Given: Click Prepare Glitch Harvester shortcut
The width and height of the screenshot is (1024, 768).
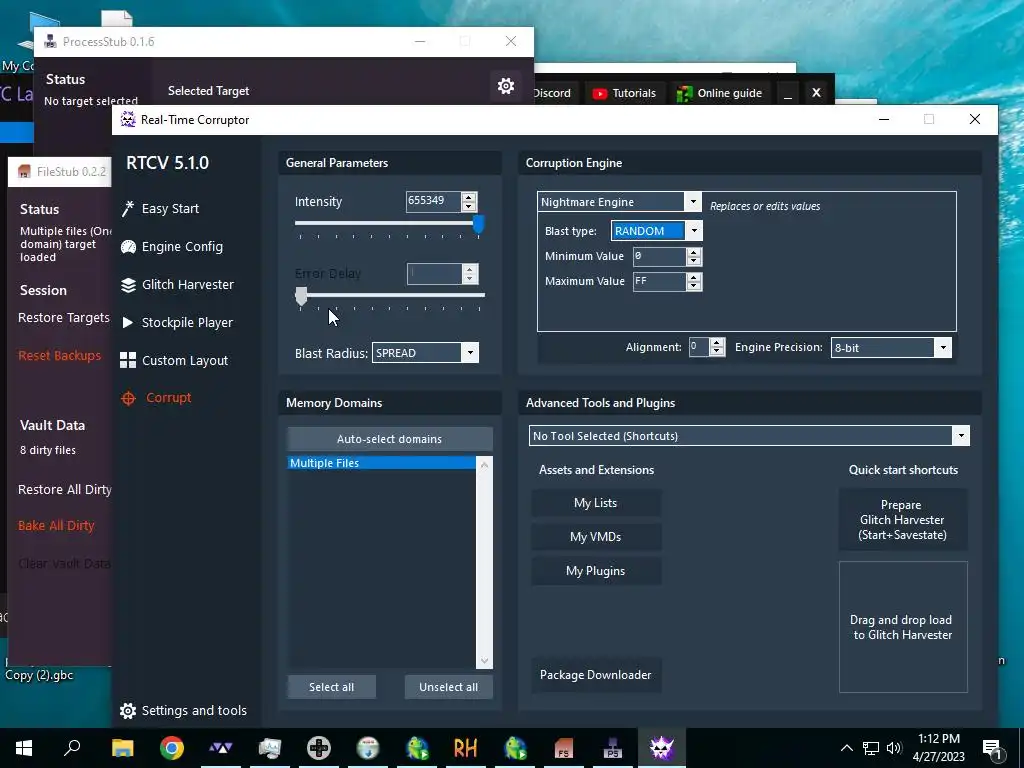Looking at the screenshot, I should coord(903,520).
